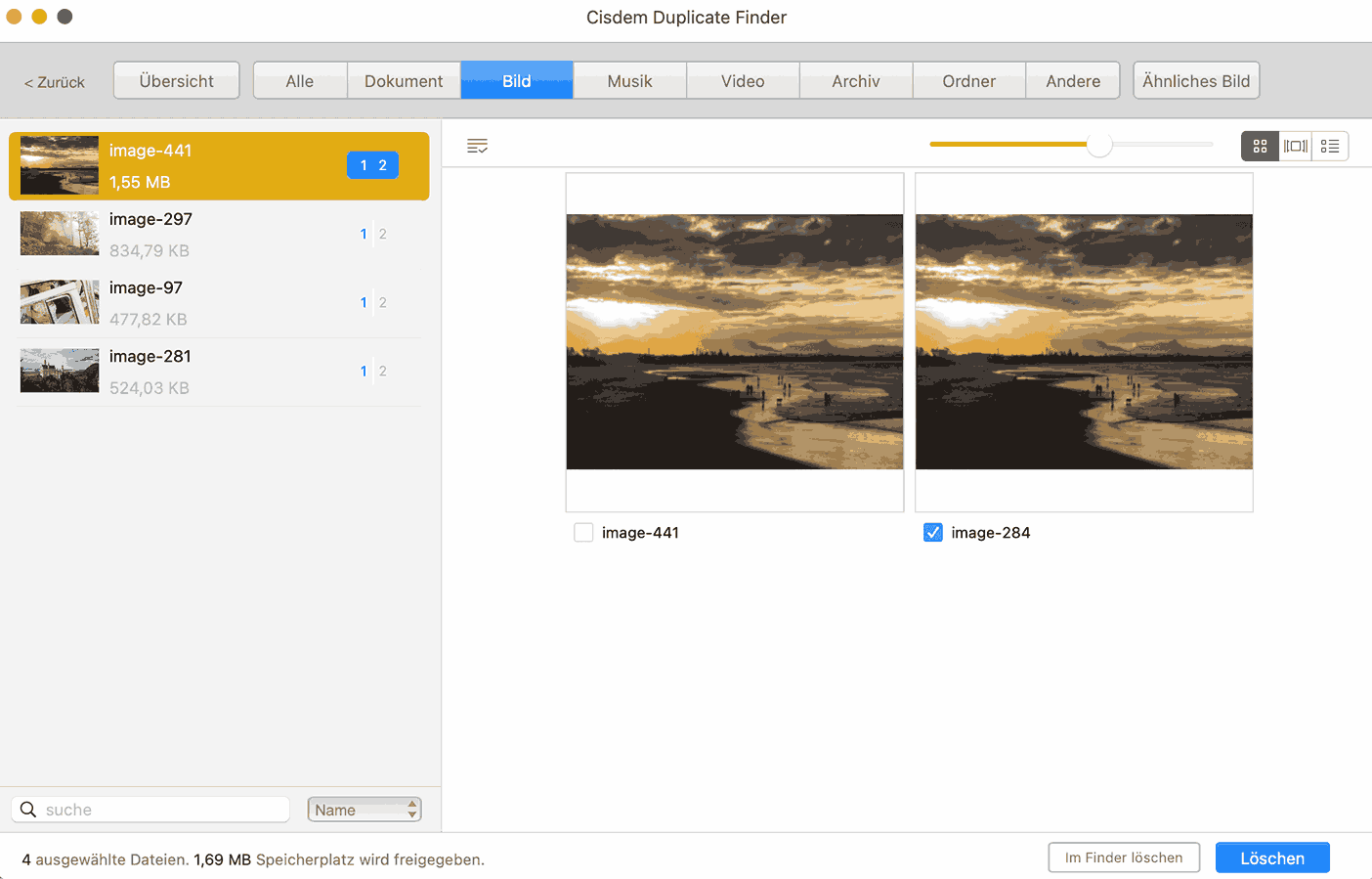Screen dimensions: 1372x879
Task: Switch to the Musik tab
Action: 629,81
